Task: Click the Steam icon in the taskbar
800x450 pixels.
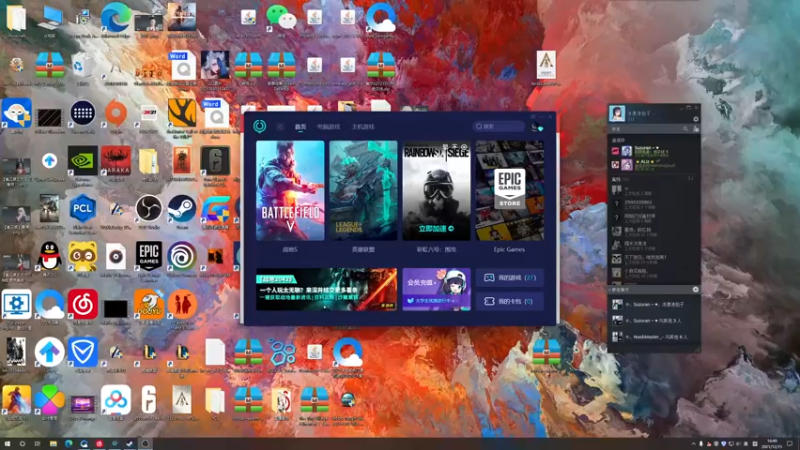Action: (x=130, y=444)
